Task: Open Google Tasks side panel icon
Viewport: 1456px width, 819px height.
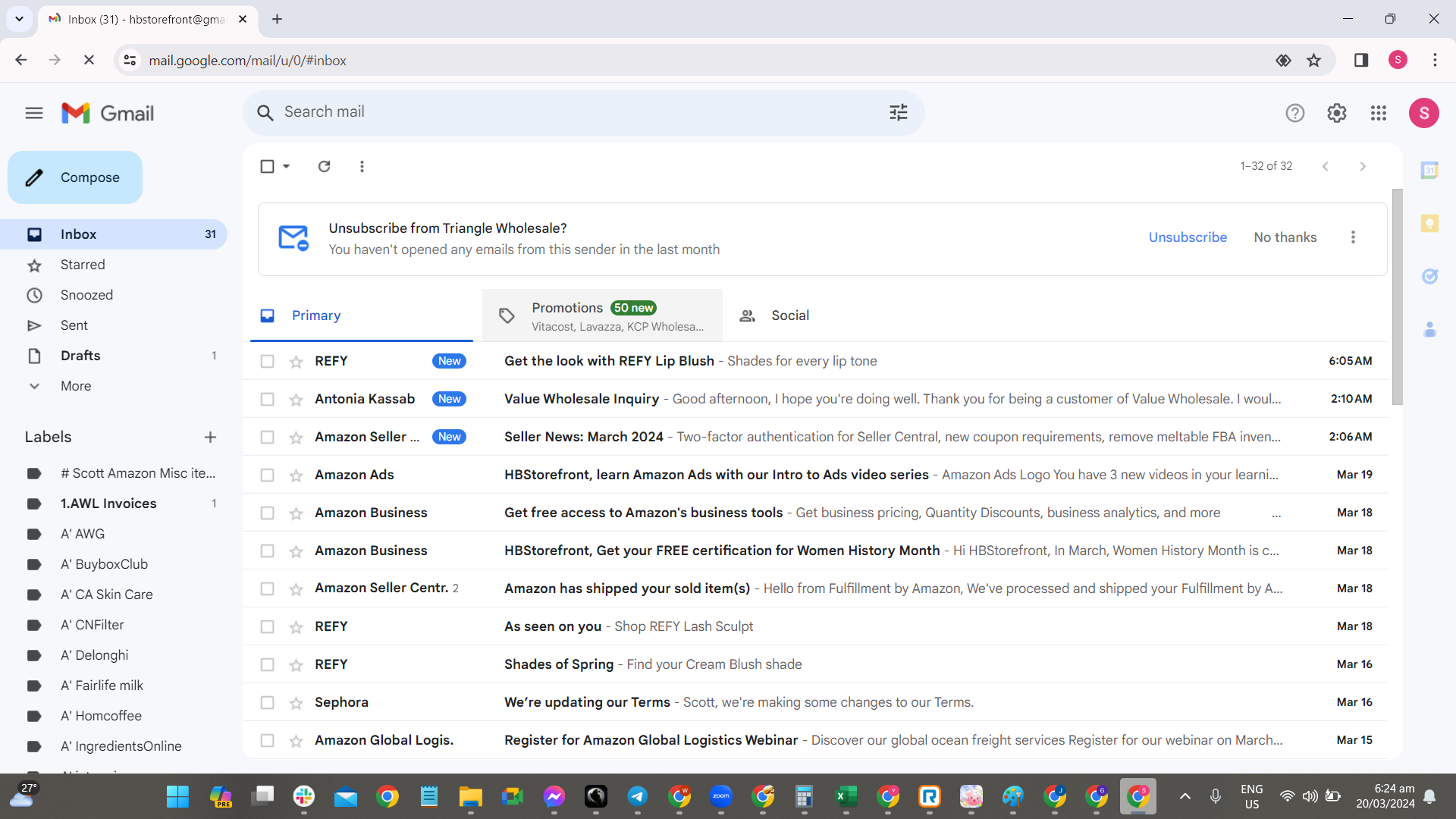Action: tap(1429, 276)
